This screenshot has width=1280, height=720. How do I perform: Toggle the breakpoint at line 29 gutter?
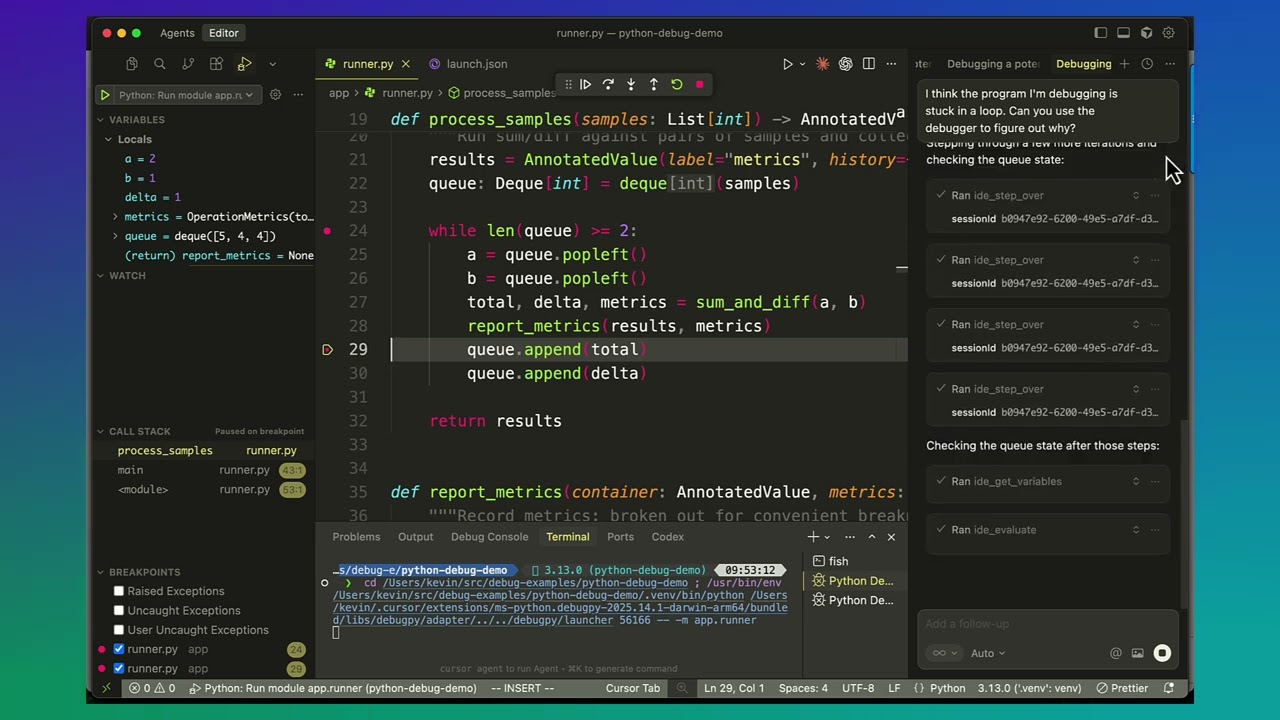click(x=327, y=350)
